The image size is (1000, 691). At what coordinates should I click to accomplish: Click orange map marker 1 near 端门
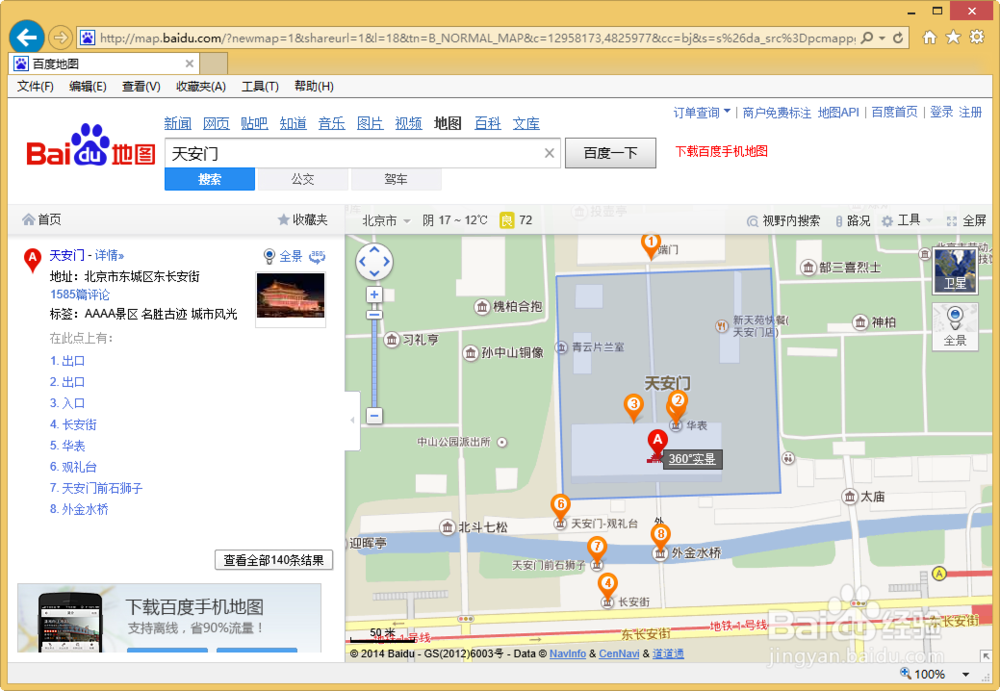pos(650,246)
